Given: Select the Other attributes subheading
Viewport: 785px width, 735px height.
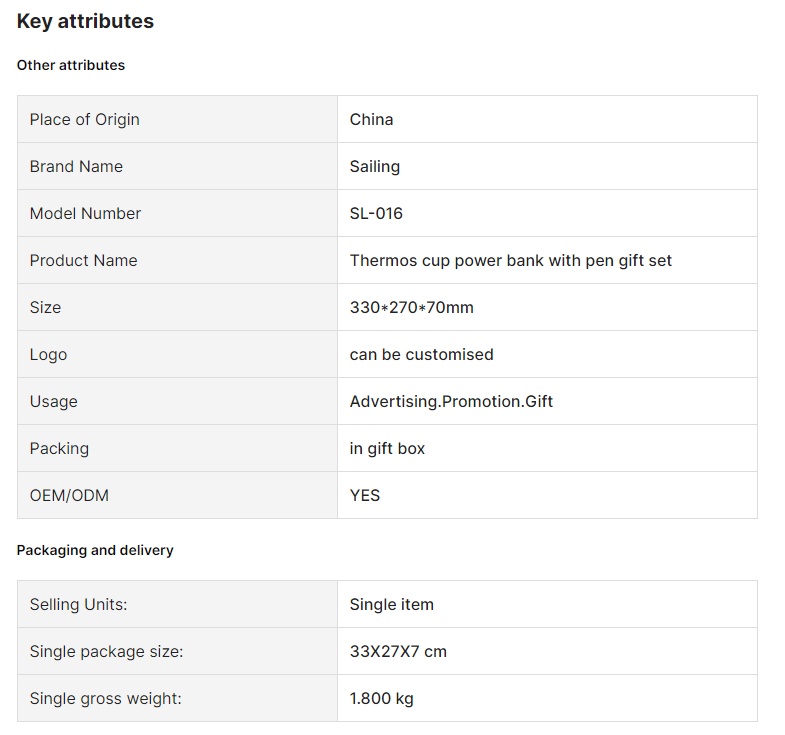Looking at the screenshot, I should 71,65.
